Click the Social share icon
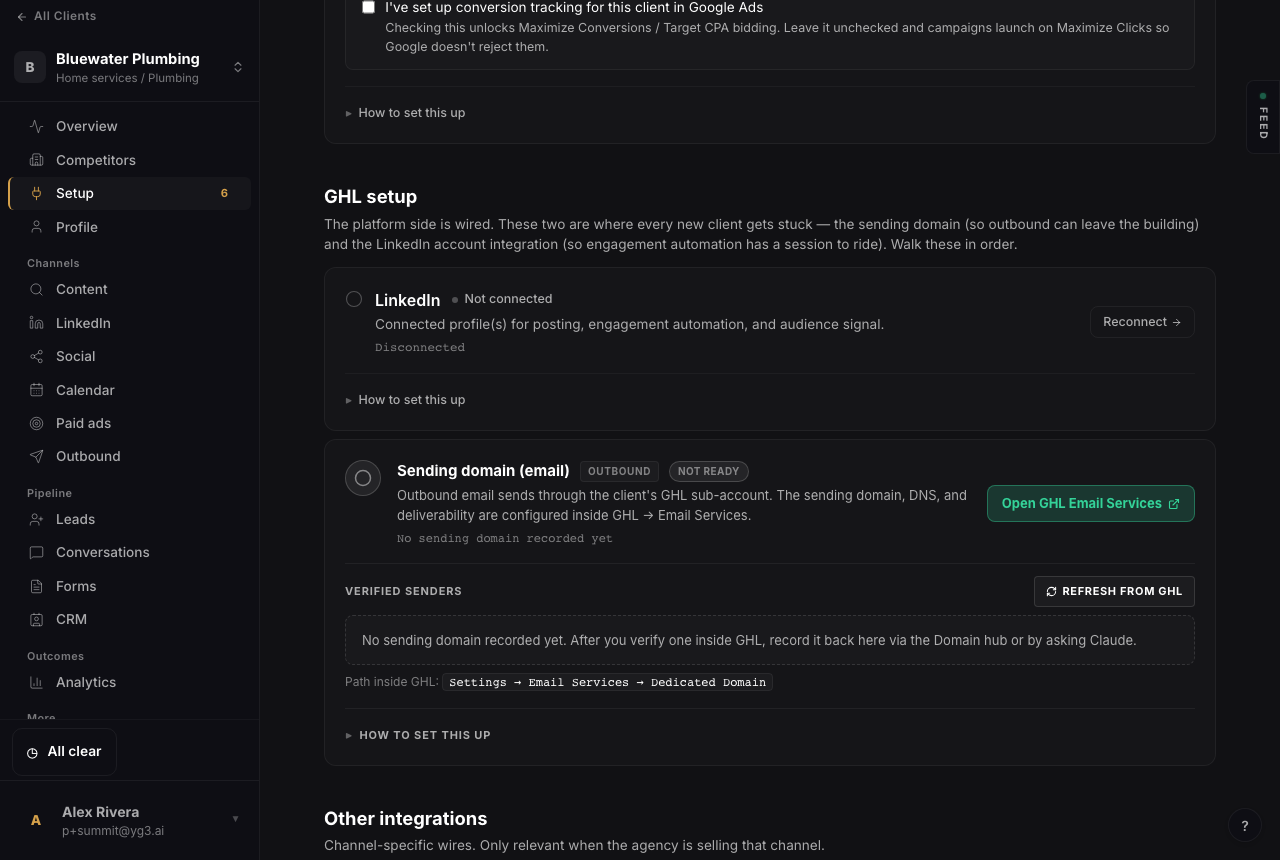The width and height of the screenshot is (1280, 860). 36,356
